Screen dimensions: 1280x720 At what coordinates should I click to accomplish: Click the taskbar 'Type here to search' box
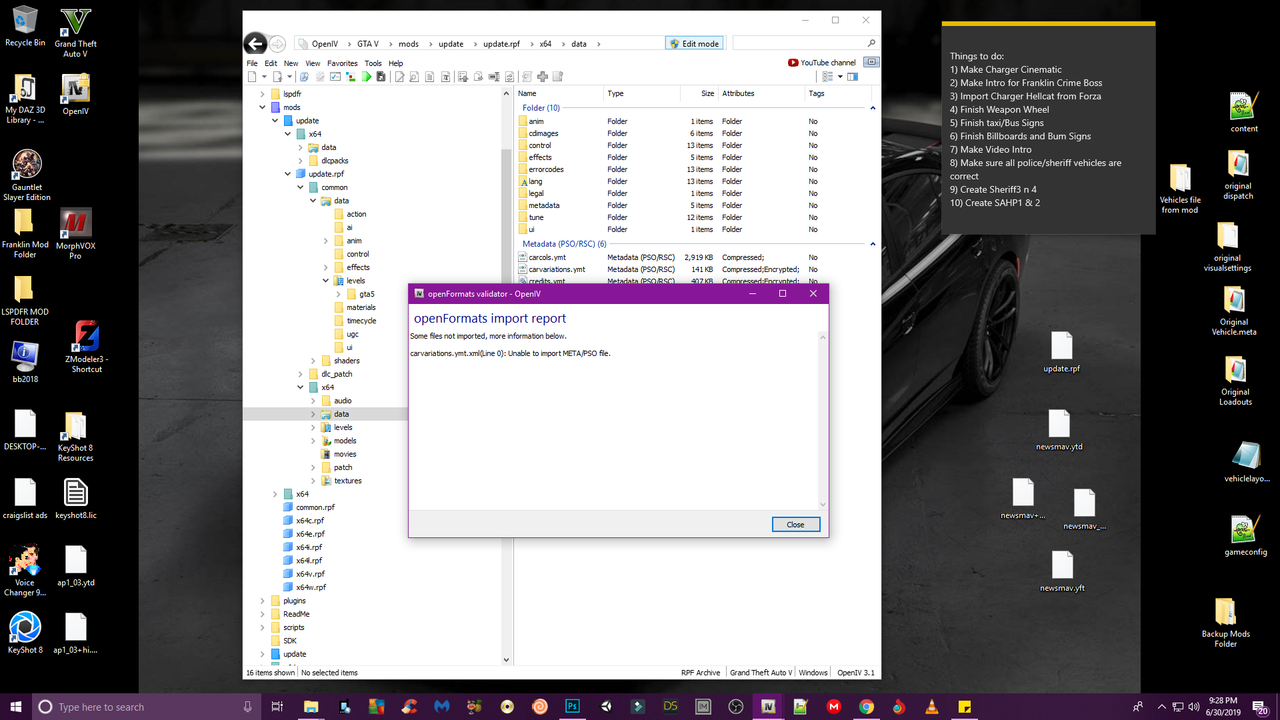[x=146, y=706]
